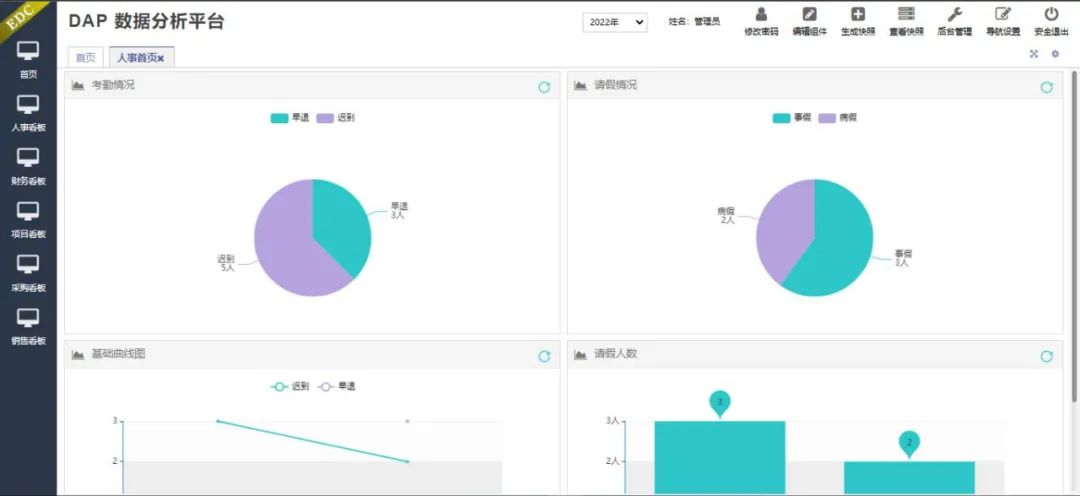Click 事假 3人 pie label
This screenshot has width=1080, height=496.
point(903,258)
